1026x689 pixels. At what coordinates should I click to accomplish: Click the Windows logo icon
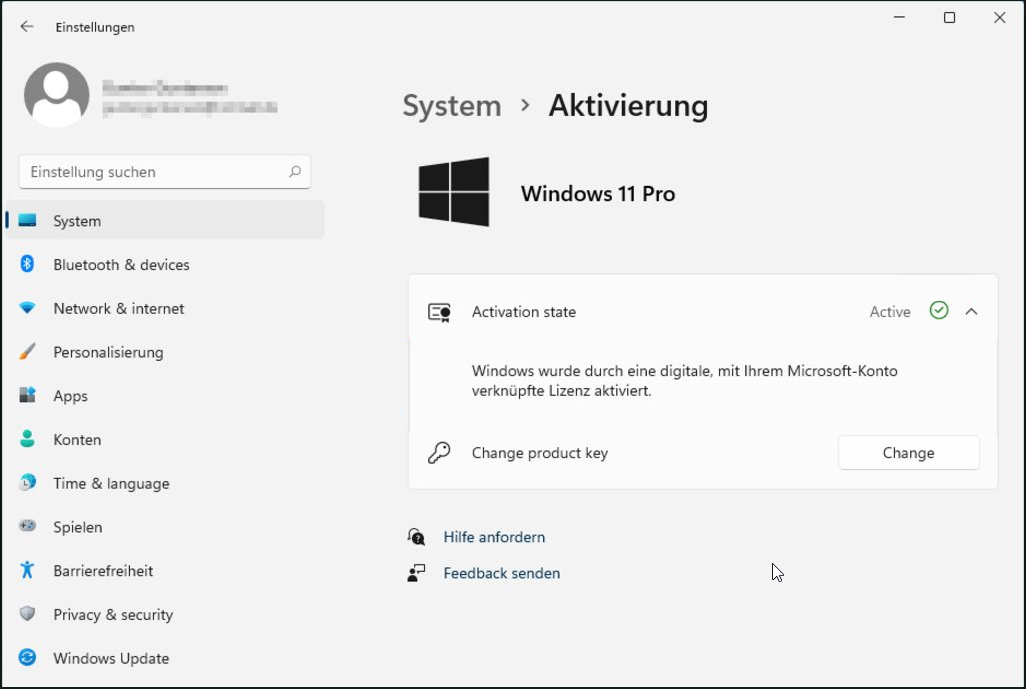point(454,192)
